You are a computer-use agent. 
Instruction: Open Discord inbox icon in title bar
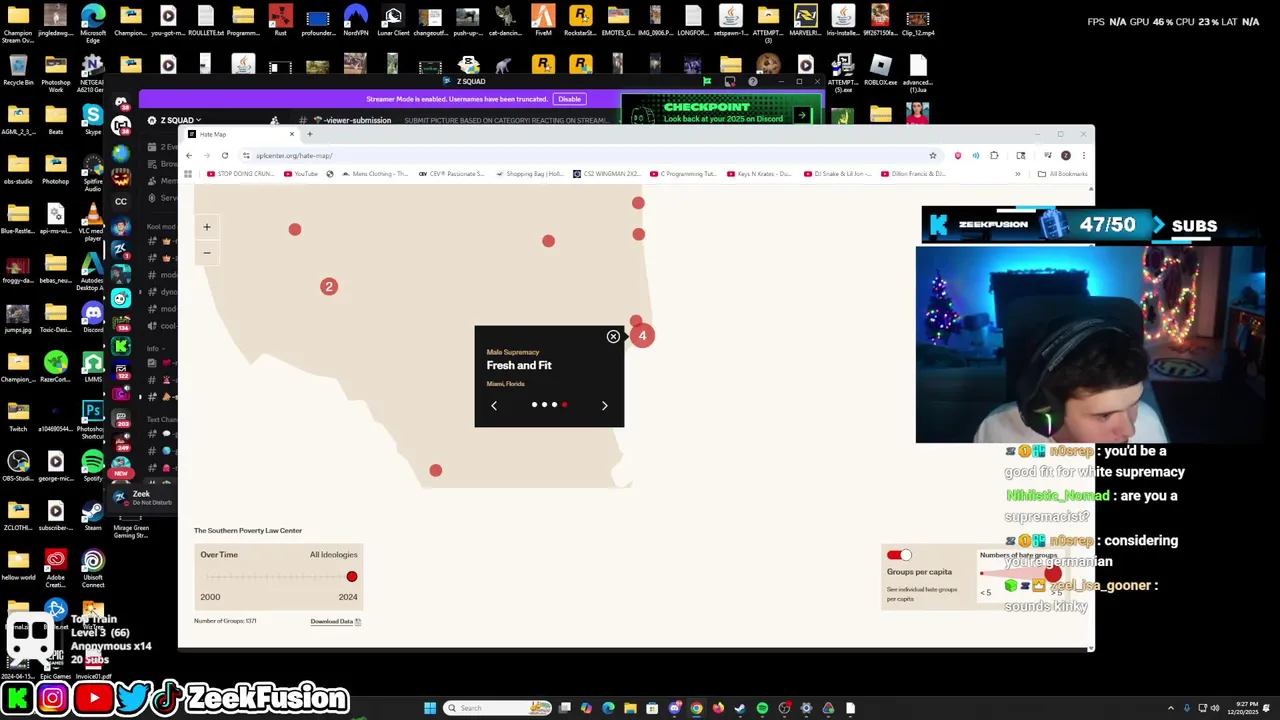[x=730, y=82]
